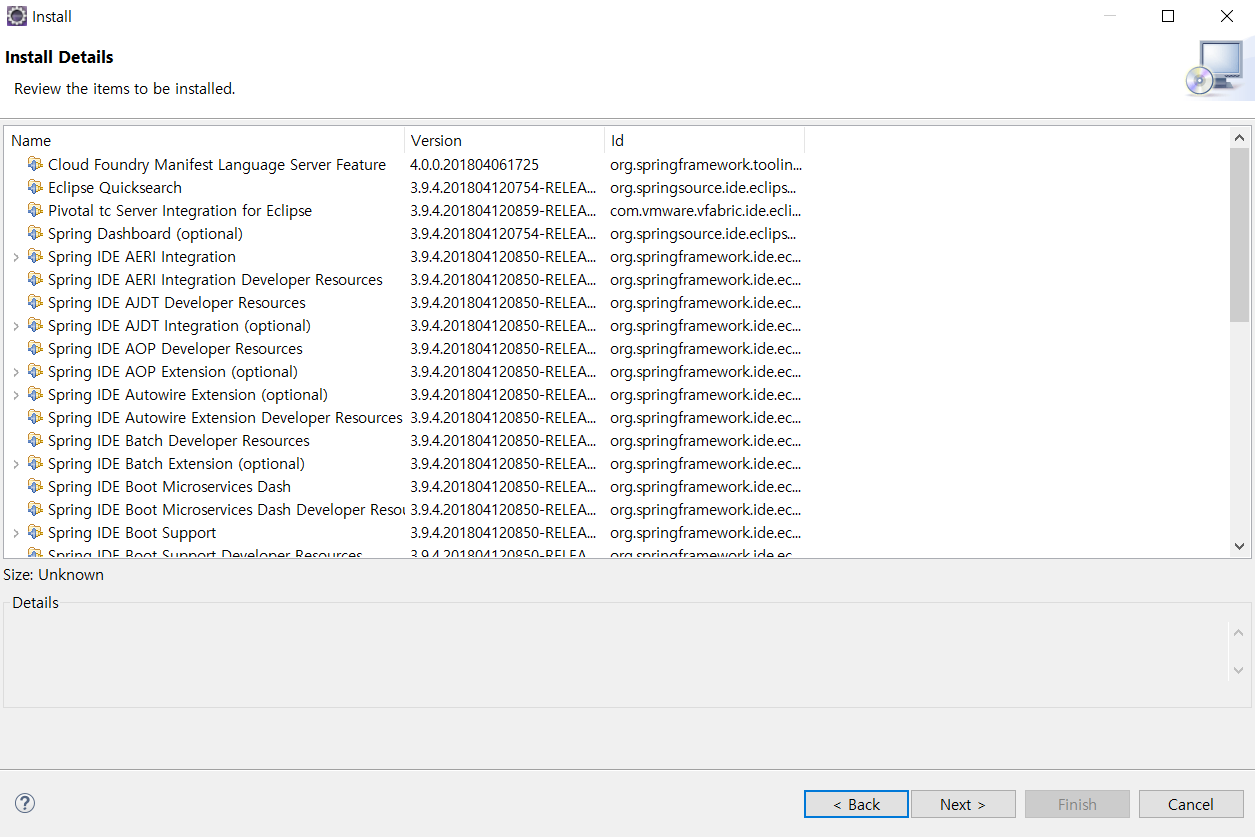The height and width of the screenshot is (837, 1255).
Task: Select the Spring Dashboard (optional) entry
Action: pos(146,233)
